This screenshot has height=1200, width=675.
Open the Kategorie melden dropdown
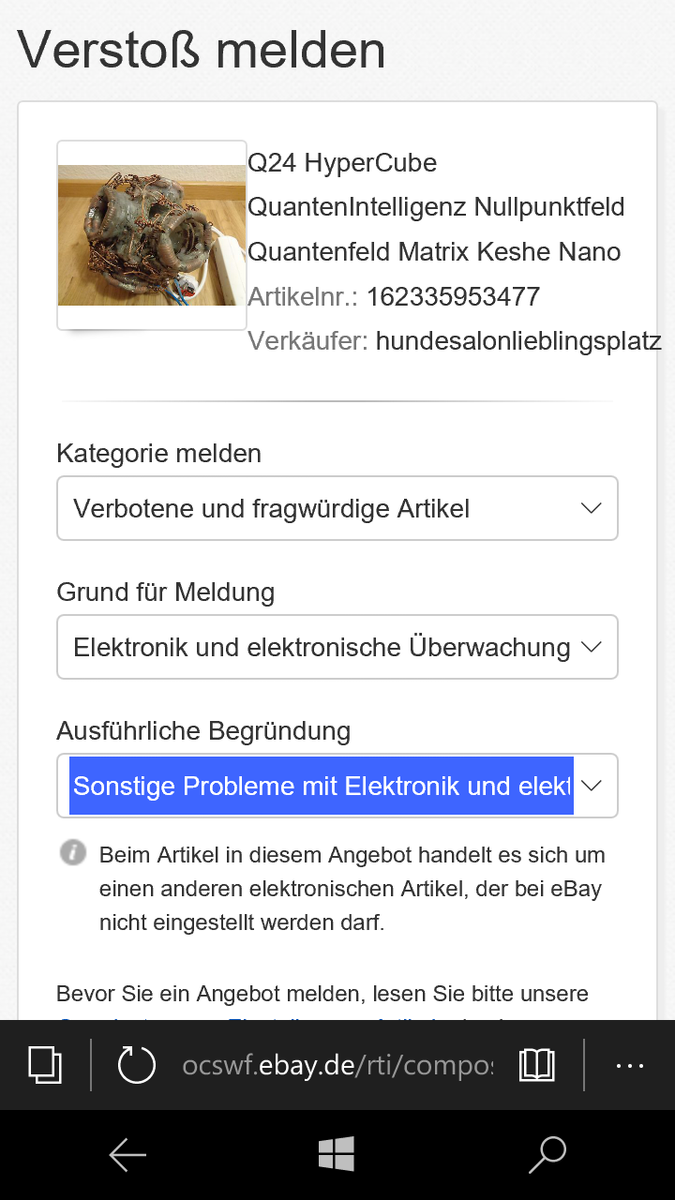tap(337, 508)
